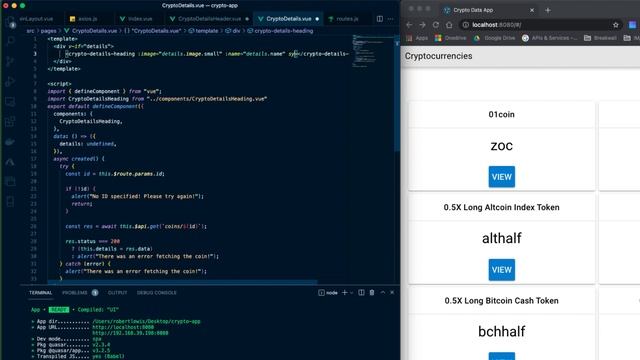Viewport: 640px width, 360px height.
Task: Open a new browser tab with the plus
Action: click(548, 10)
